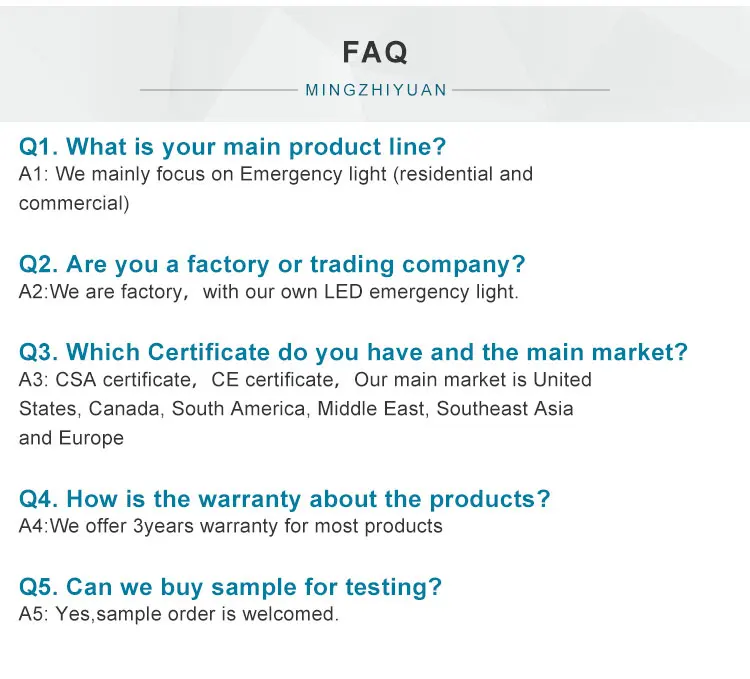Click the MINGZHIYUAN brand subtitle
The image size is (750, 679).
[376, 90]
